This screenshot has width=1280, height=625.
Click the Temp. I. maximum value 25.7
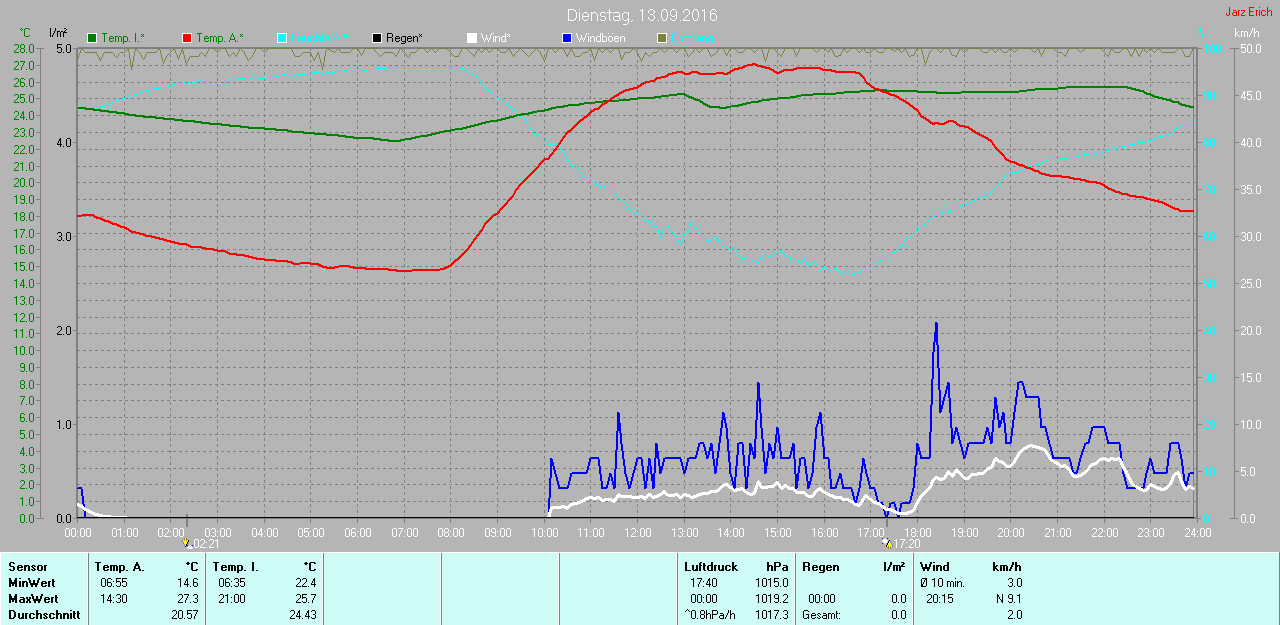(305, 599)
